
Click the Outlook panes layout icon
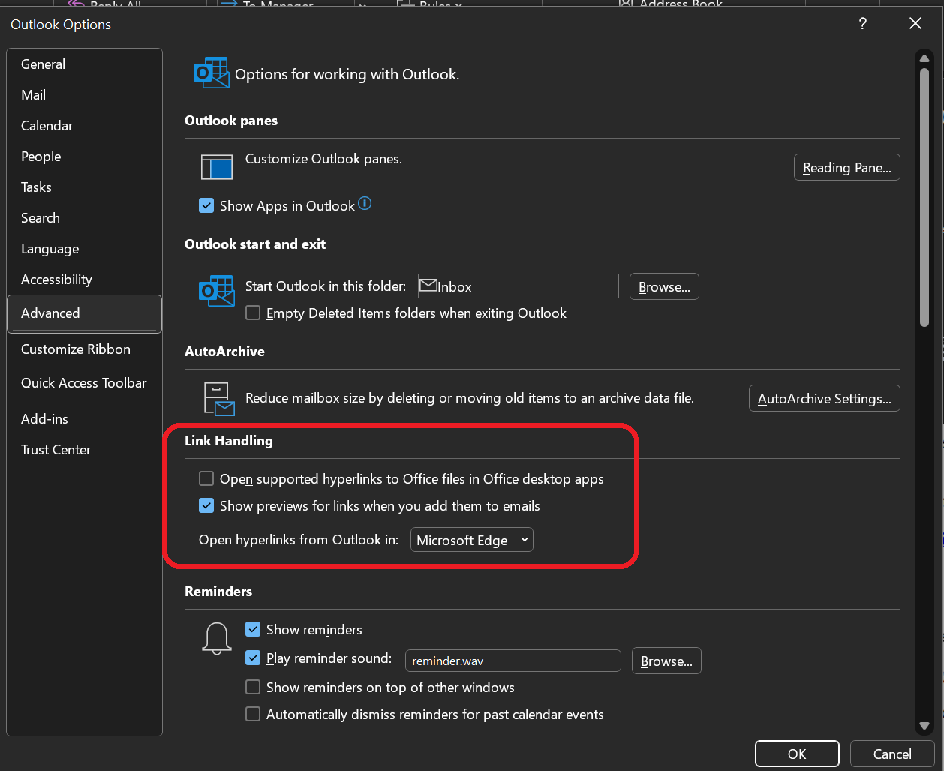tap(217, 167)
